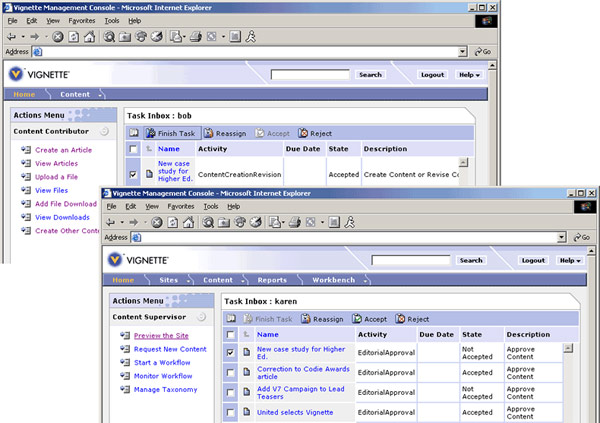The width and height of the screenshot is (600, 423).
Task: Click the History icon in karen's browser toolbar
Action: point(256,222)
